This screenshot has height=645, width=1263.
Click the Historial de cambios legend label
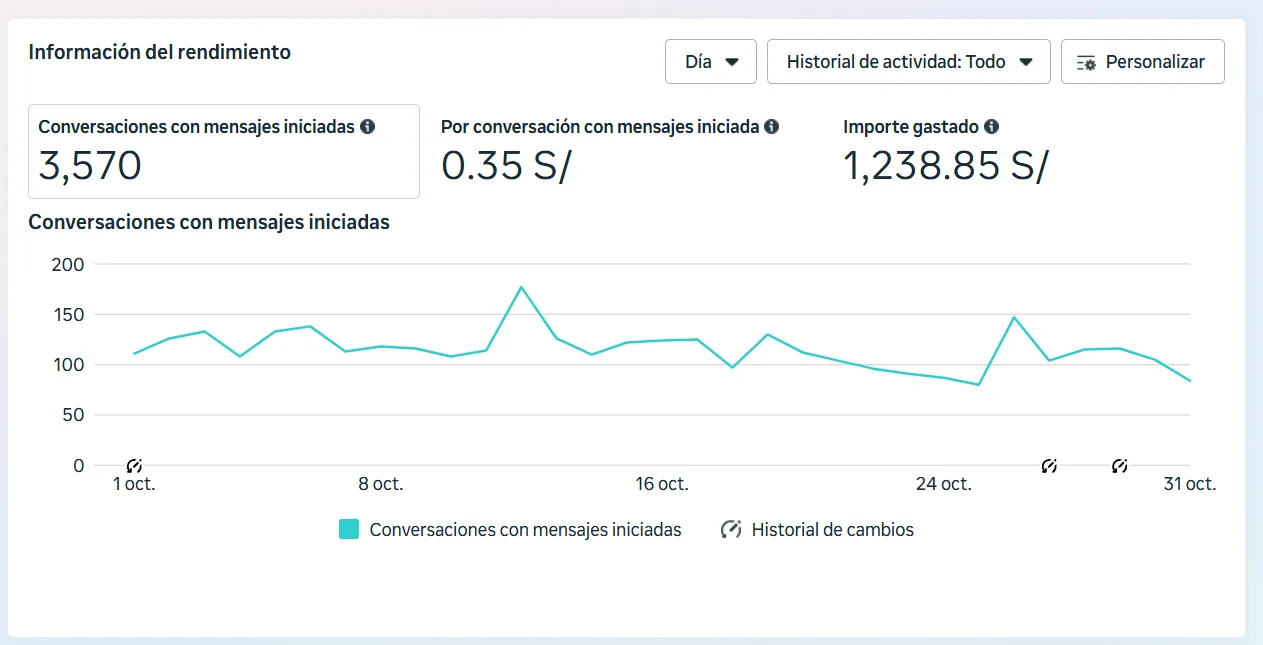[833, 530]
